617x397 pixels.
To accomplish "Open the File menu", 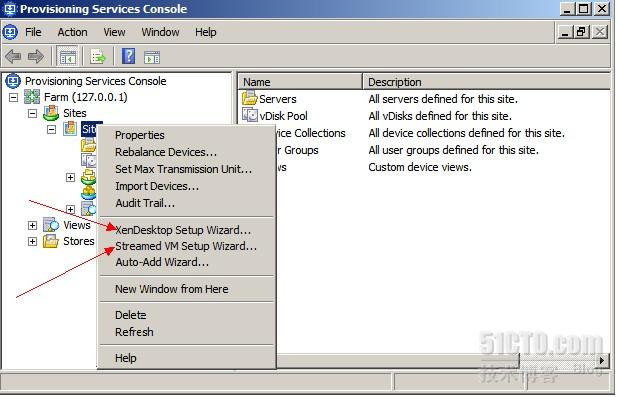I will tap(33, 32).
